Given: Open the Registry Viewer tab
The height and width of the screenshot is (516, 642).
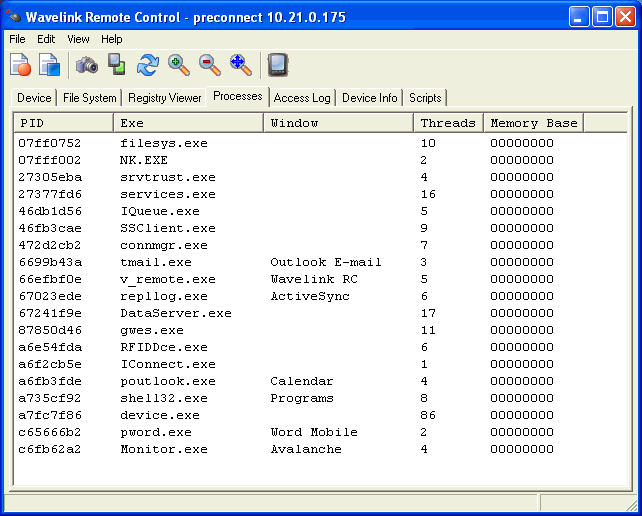Looking at the screenshot, I should 165,98.
